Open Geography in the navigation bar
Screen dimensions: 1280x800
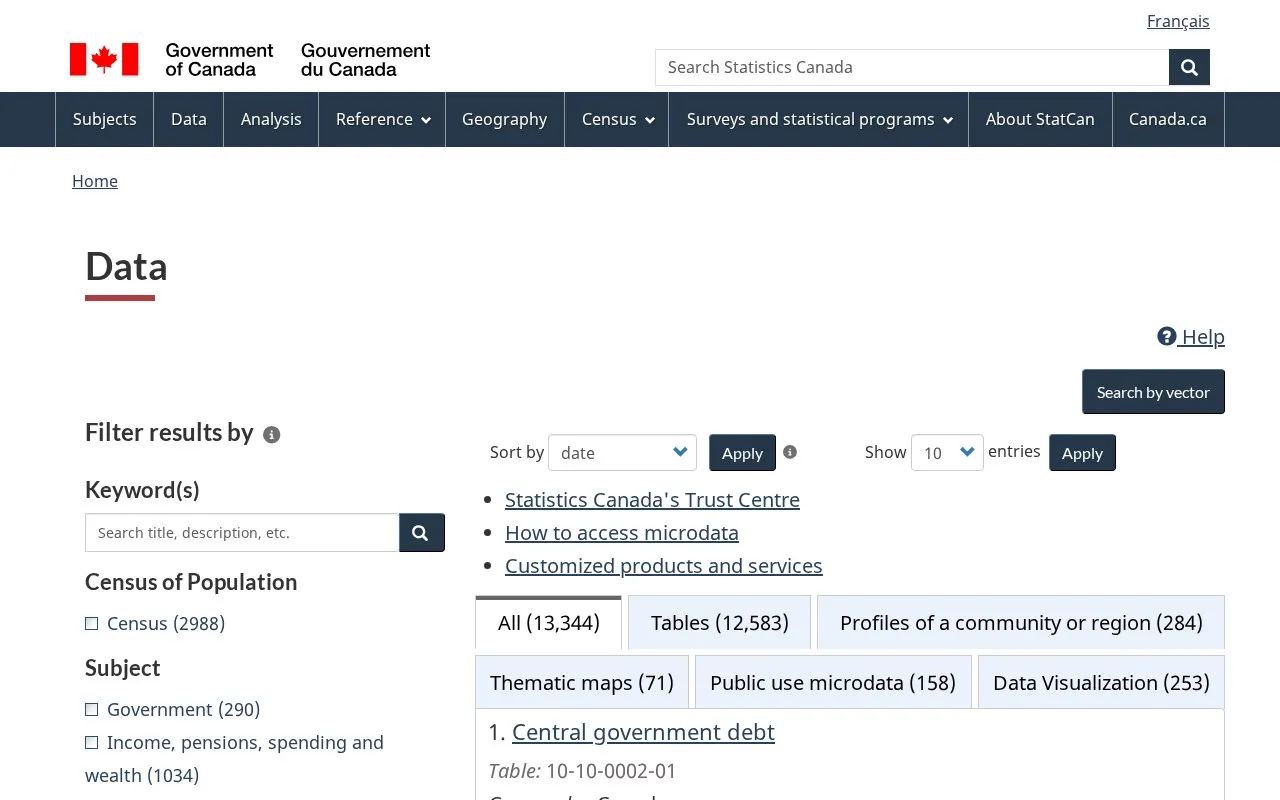(505, 119)
